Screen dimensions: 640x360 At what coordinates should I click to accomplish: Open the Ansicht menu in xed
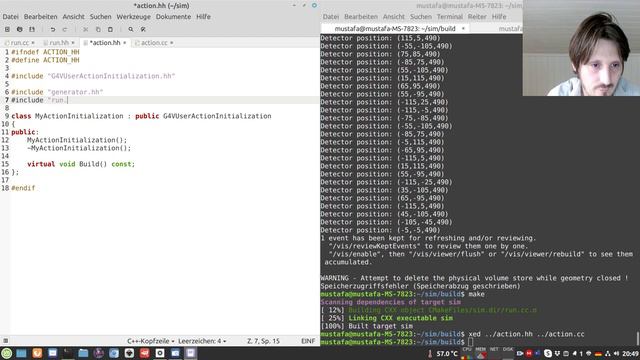coord(73,17)
